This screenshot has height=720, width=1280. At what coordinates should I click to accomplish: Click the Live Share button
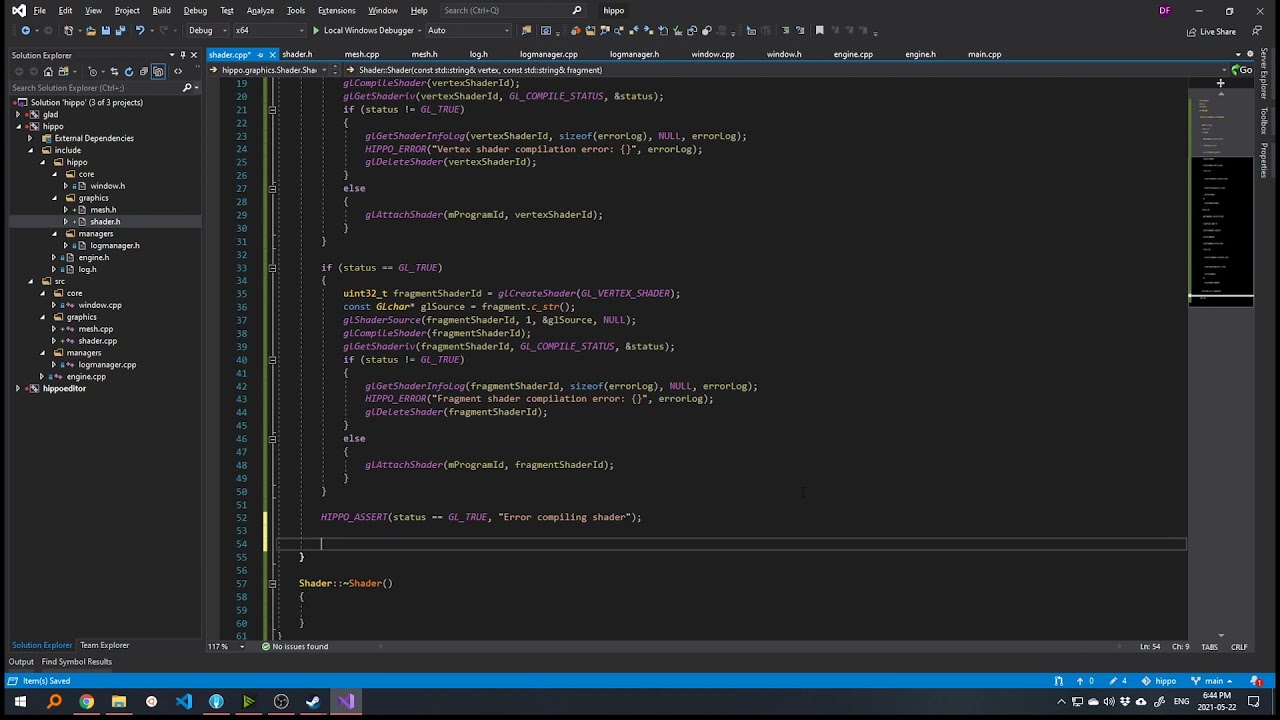pos(1211,31)
